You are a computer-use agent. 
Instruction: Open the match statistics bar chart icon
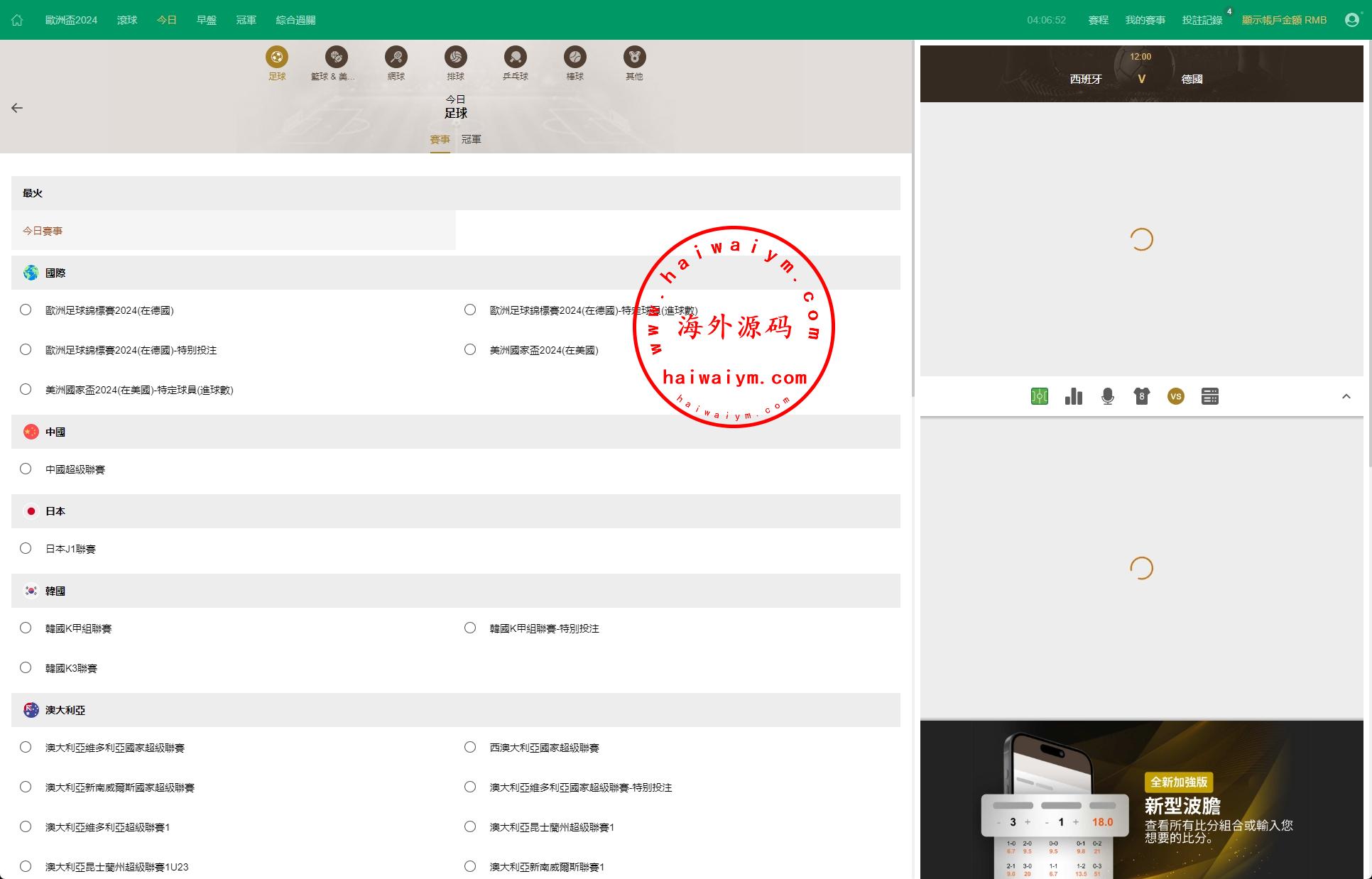point(1074,396)
